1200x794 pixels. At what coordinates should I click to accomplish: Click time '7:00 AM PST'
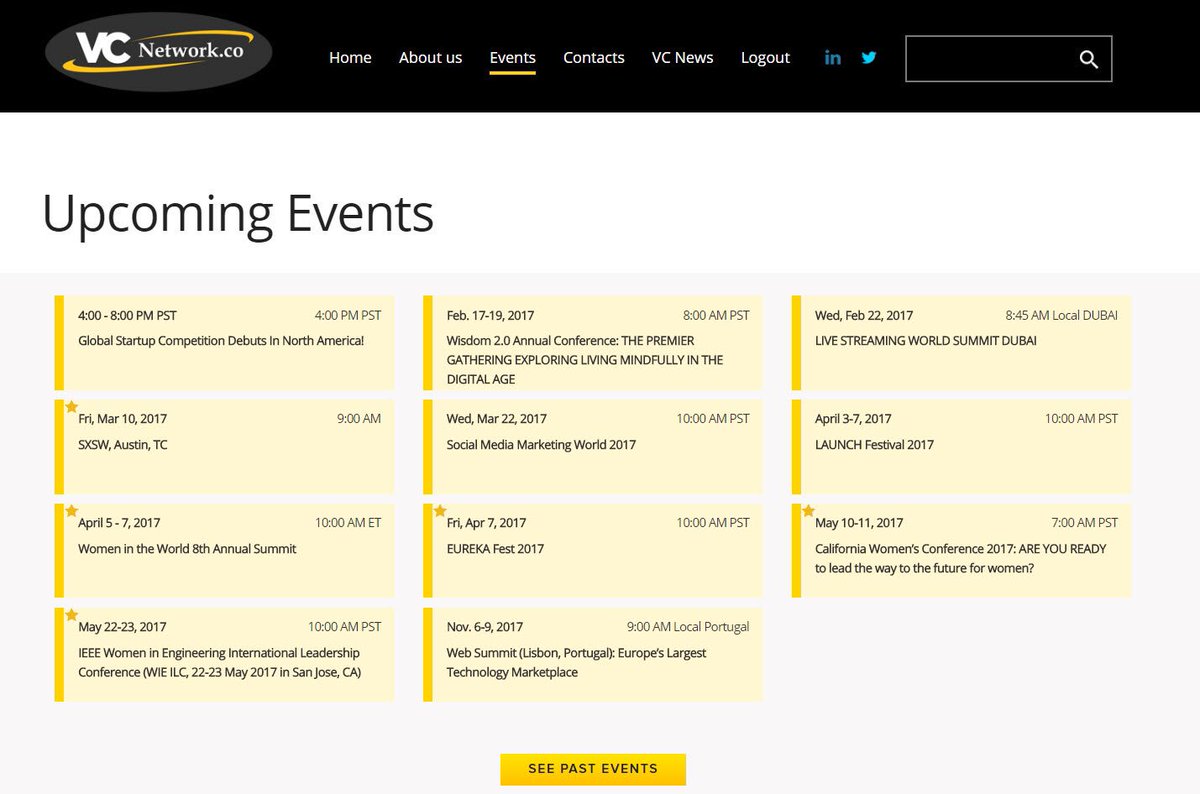[x=1085, y=523]
